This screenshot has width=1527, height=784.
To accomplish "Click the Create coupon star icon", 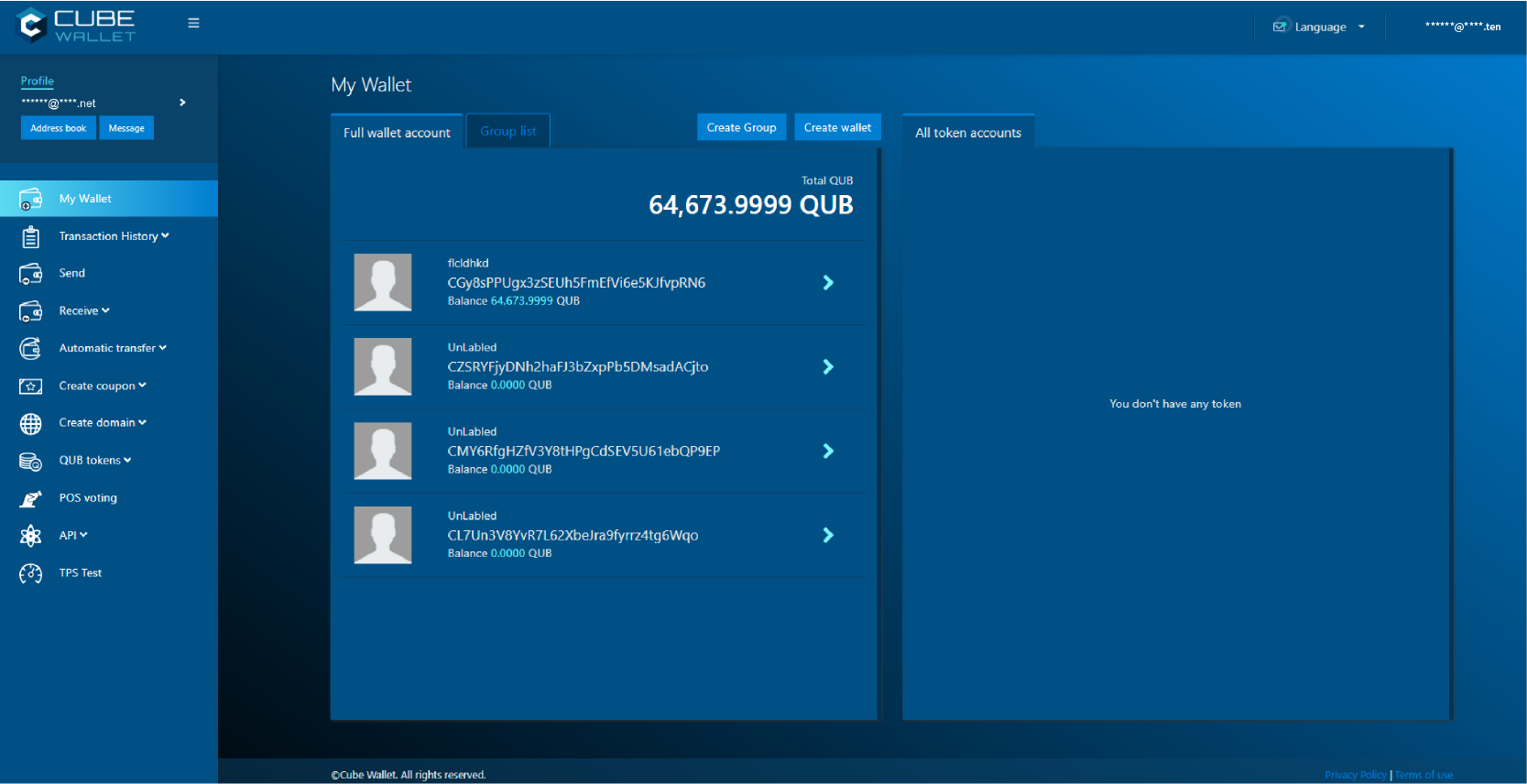I will coord(30,387).
